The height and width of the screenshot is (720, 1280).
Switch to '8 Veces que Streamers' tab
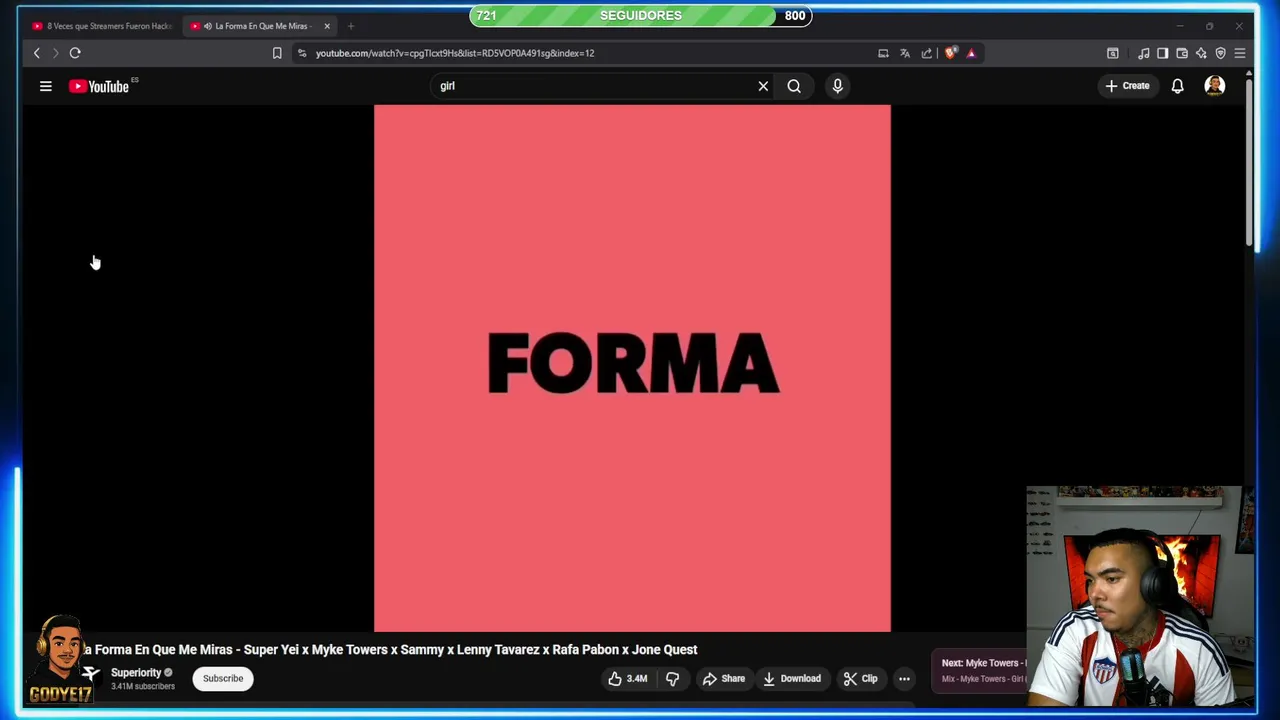[x=102, y=26]
